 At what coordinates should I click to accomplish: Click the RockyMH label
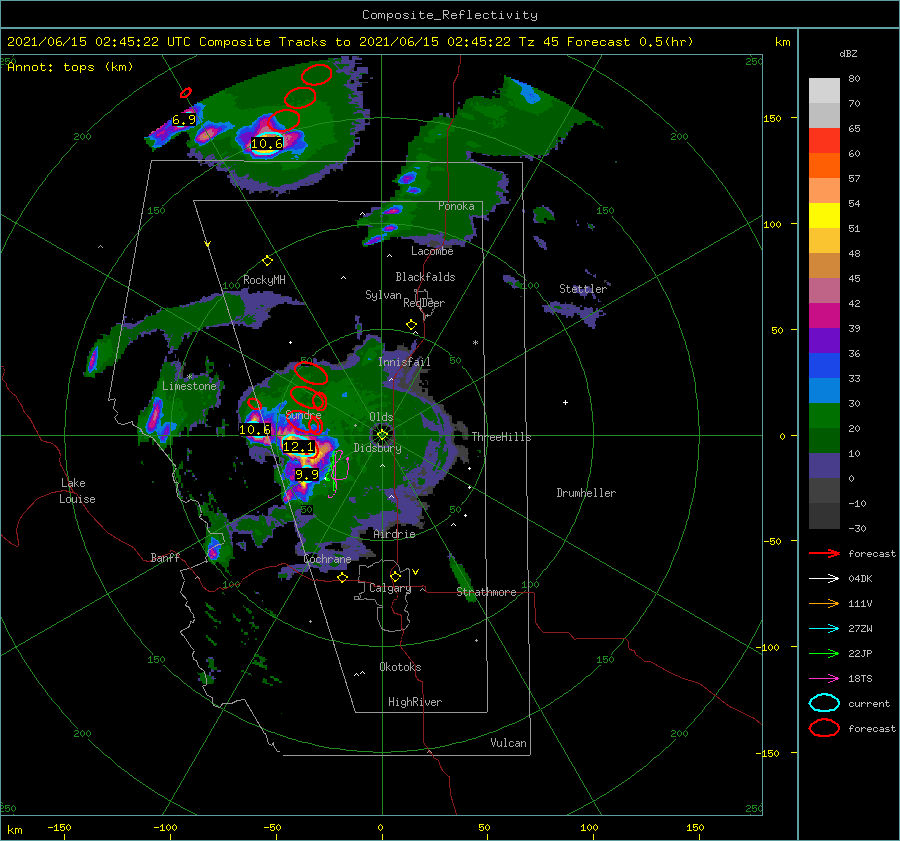pos(264,280)
